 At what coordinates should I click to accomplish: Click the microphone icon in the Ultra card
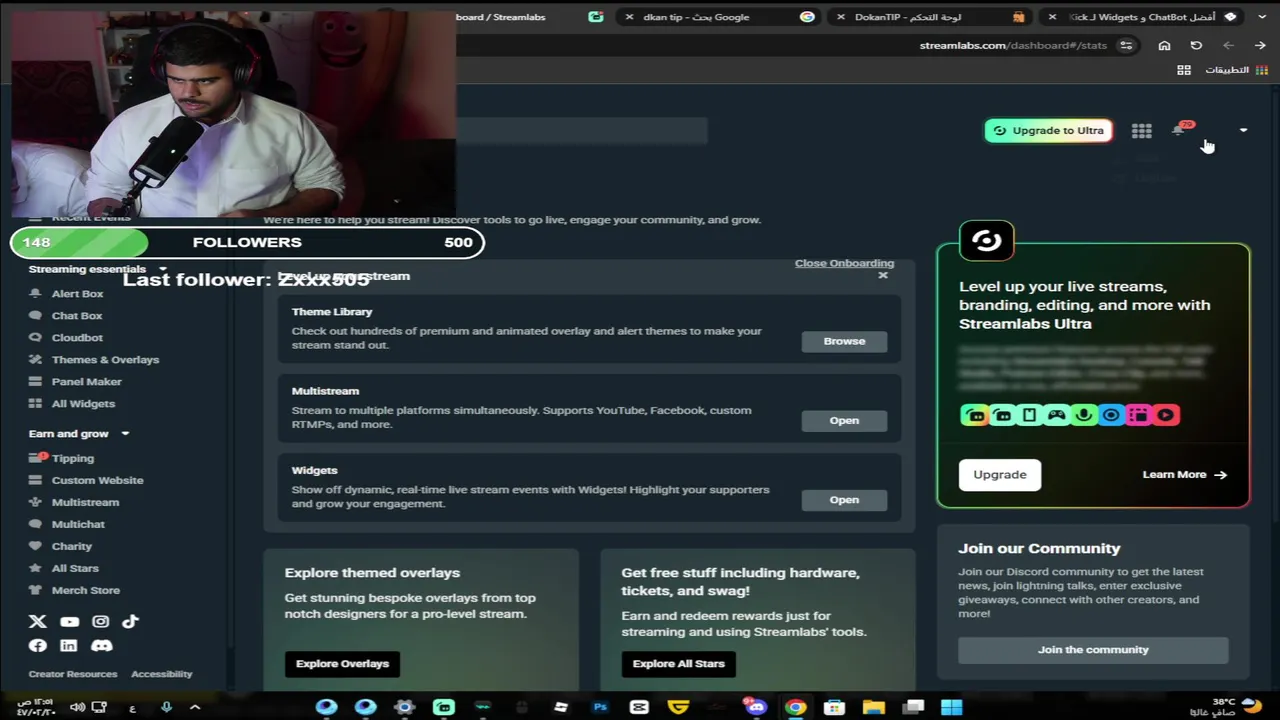pyautogui.click(x=1084, y=415)
